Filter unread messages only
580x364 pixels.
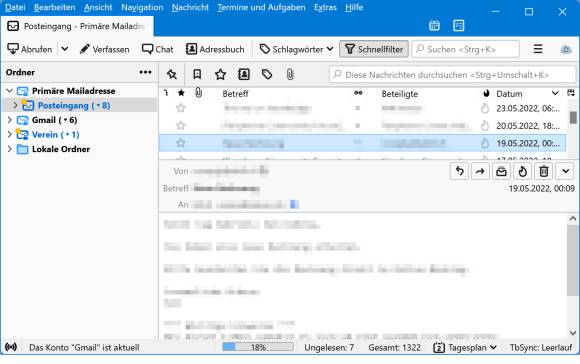pos(197,74)
